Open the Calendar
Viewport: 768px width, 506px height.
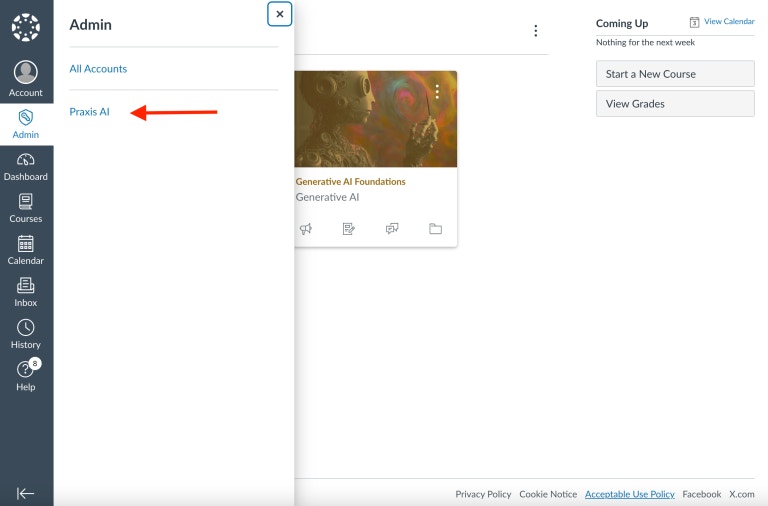(26, 251)
